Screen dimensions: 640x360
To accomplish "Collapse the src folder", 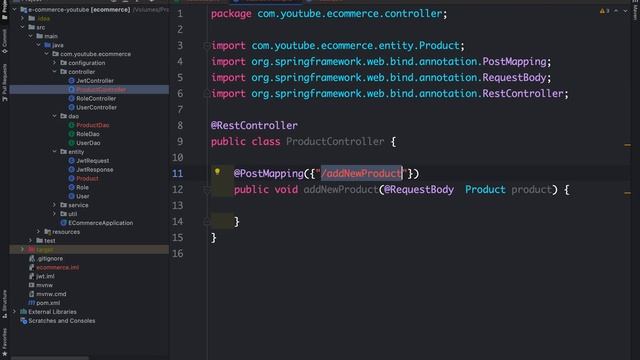I will 22,27.
